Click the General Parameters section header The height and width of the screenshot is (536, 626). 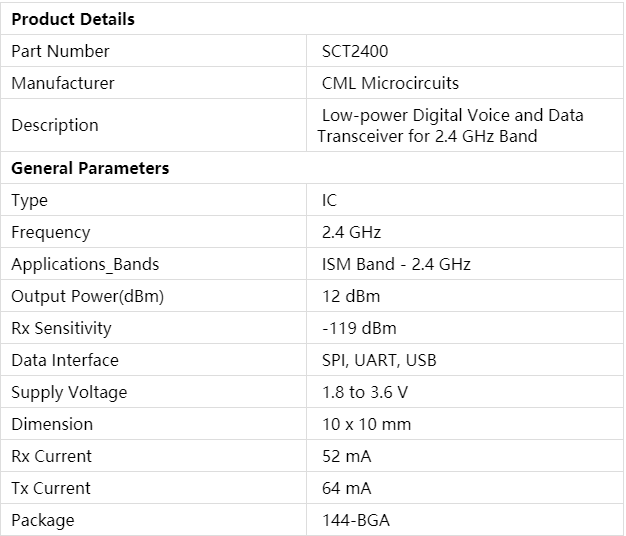pyautogui.click(x=90, y=168)
